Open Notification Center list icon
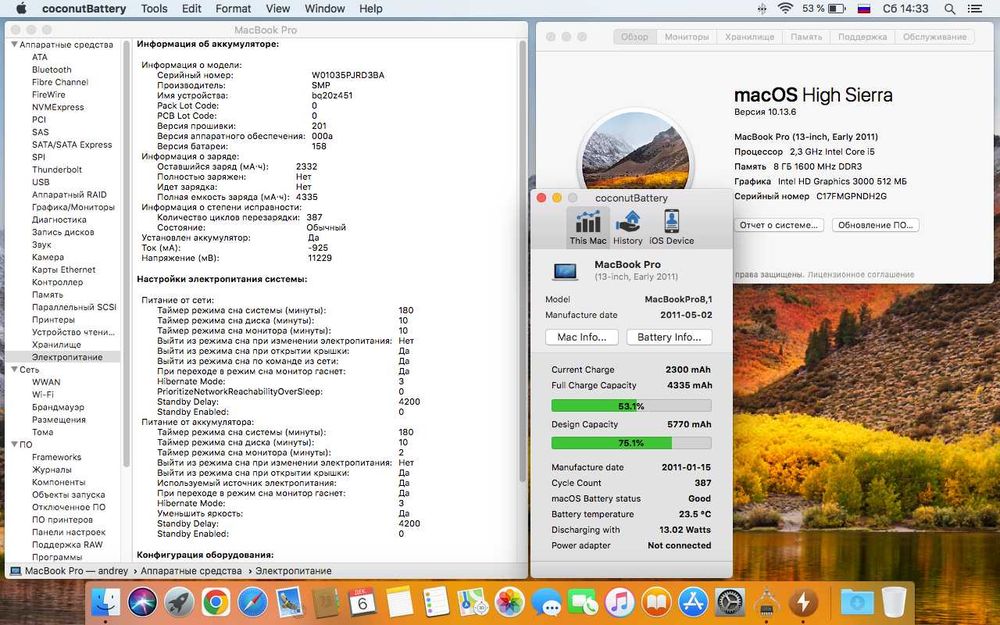Screen dimensions: 1000x625 click(975, 9)
